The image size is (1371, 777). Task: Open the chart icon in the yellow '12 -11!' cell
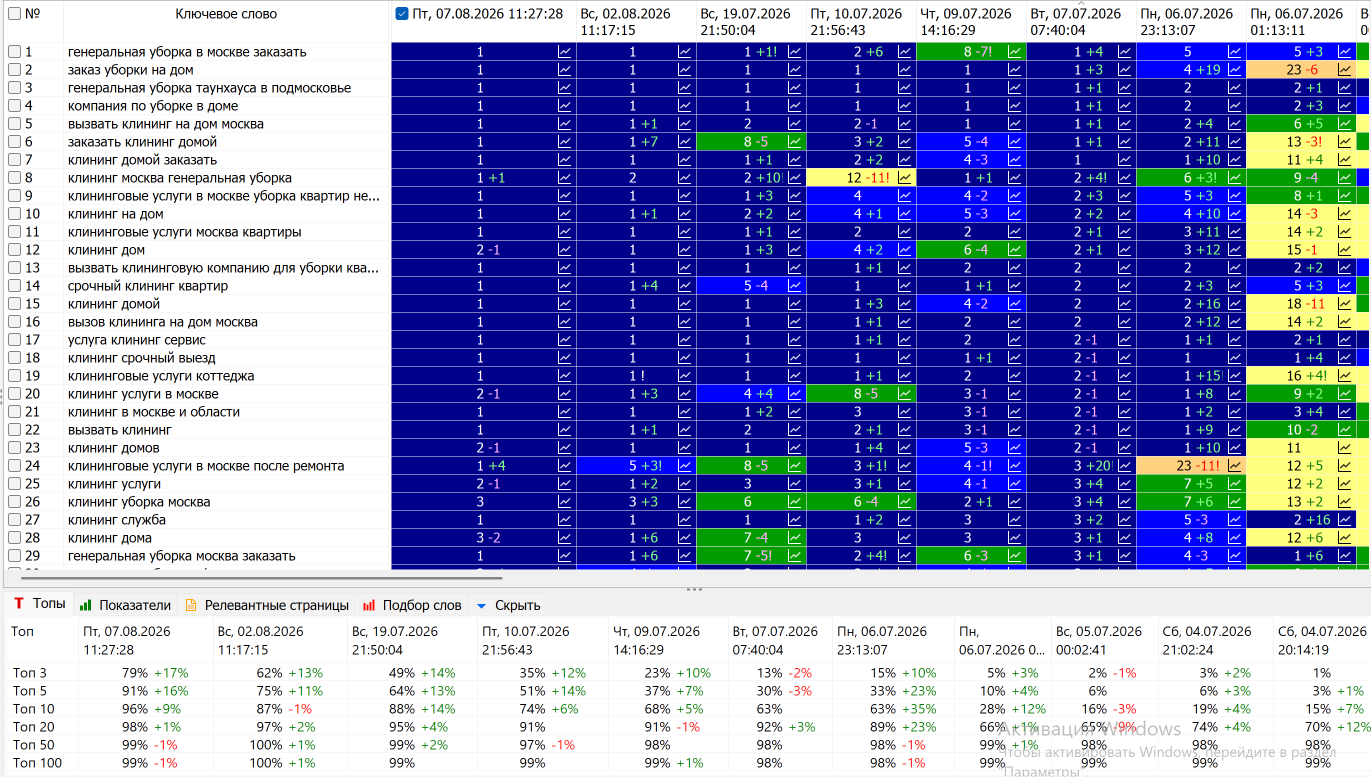click(905, 178)
